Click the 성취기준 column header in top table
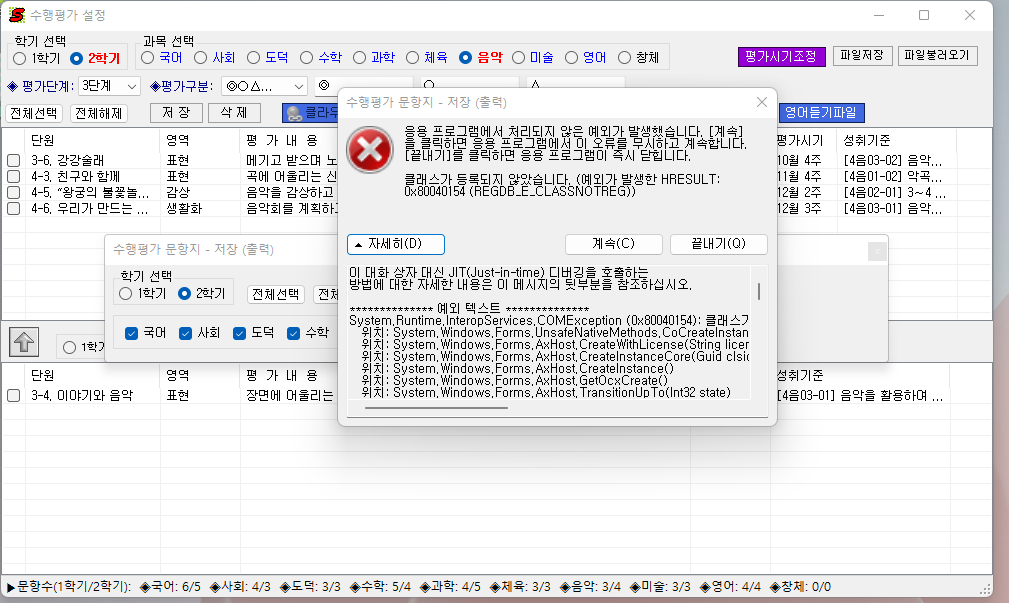This screenshot has width=1009, height=603. tap(868, 139)
